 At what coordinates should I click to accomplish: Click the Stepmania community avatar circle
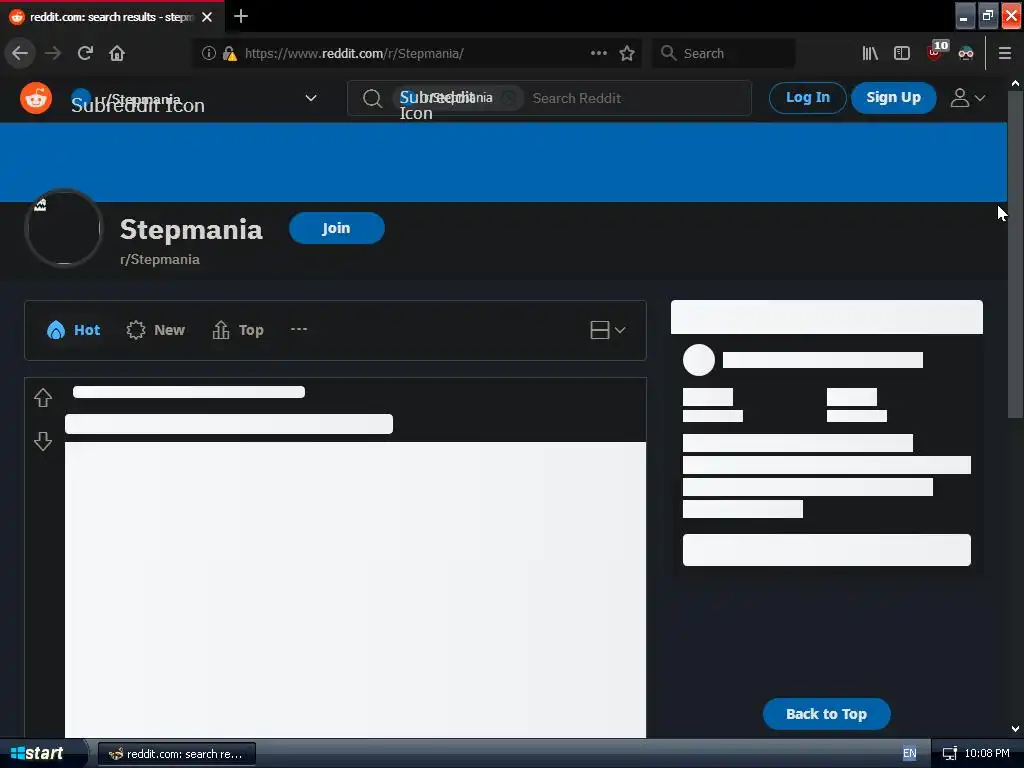63,229
